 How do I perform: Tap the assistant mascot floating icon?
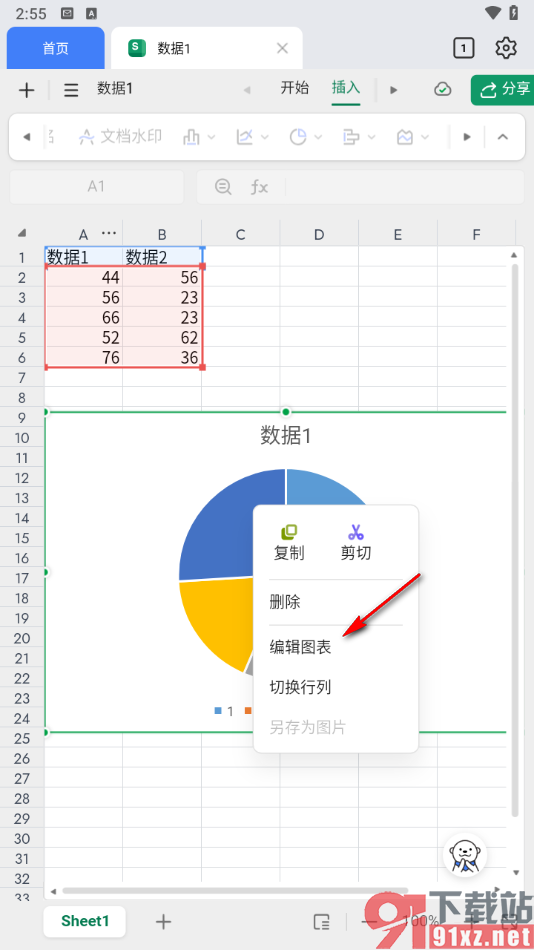pos(466,854)
